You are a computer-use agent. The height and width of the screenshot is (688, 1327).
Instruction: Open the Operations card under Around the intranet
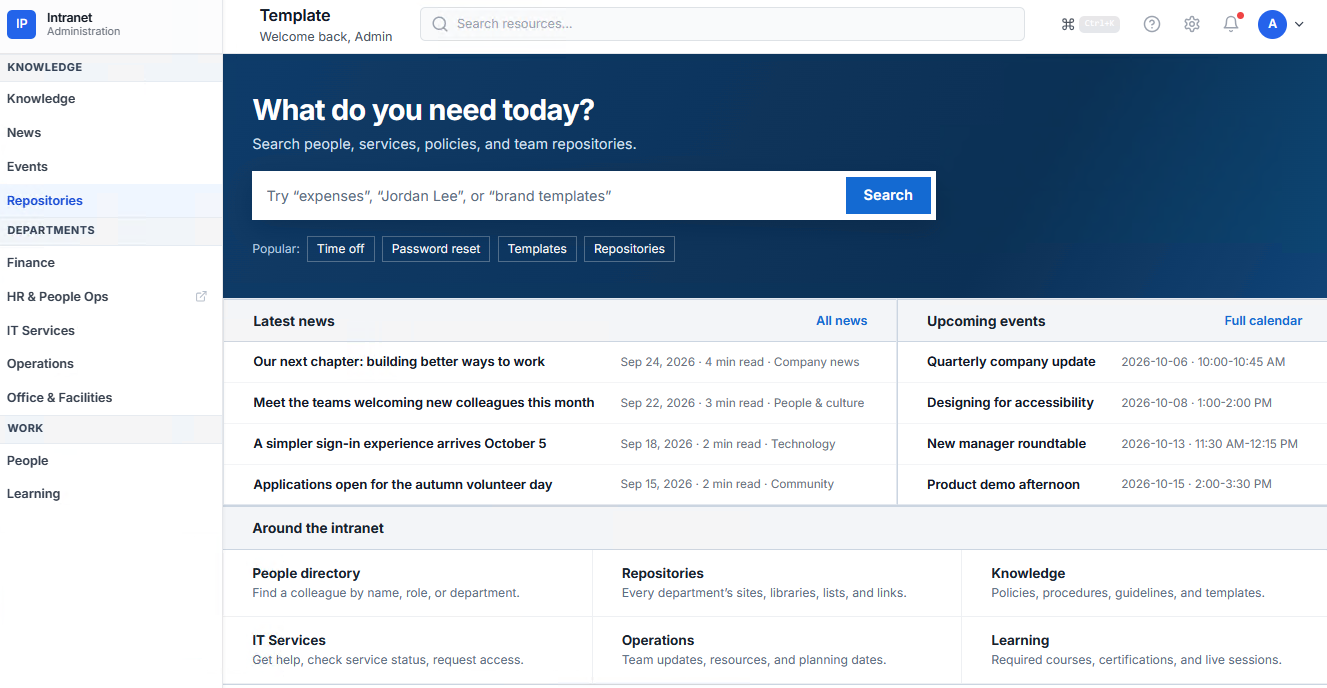[777, 650]
